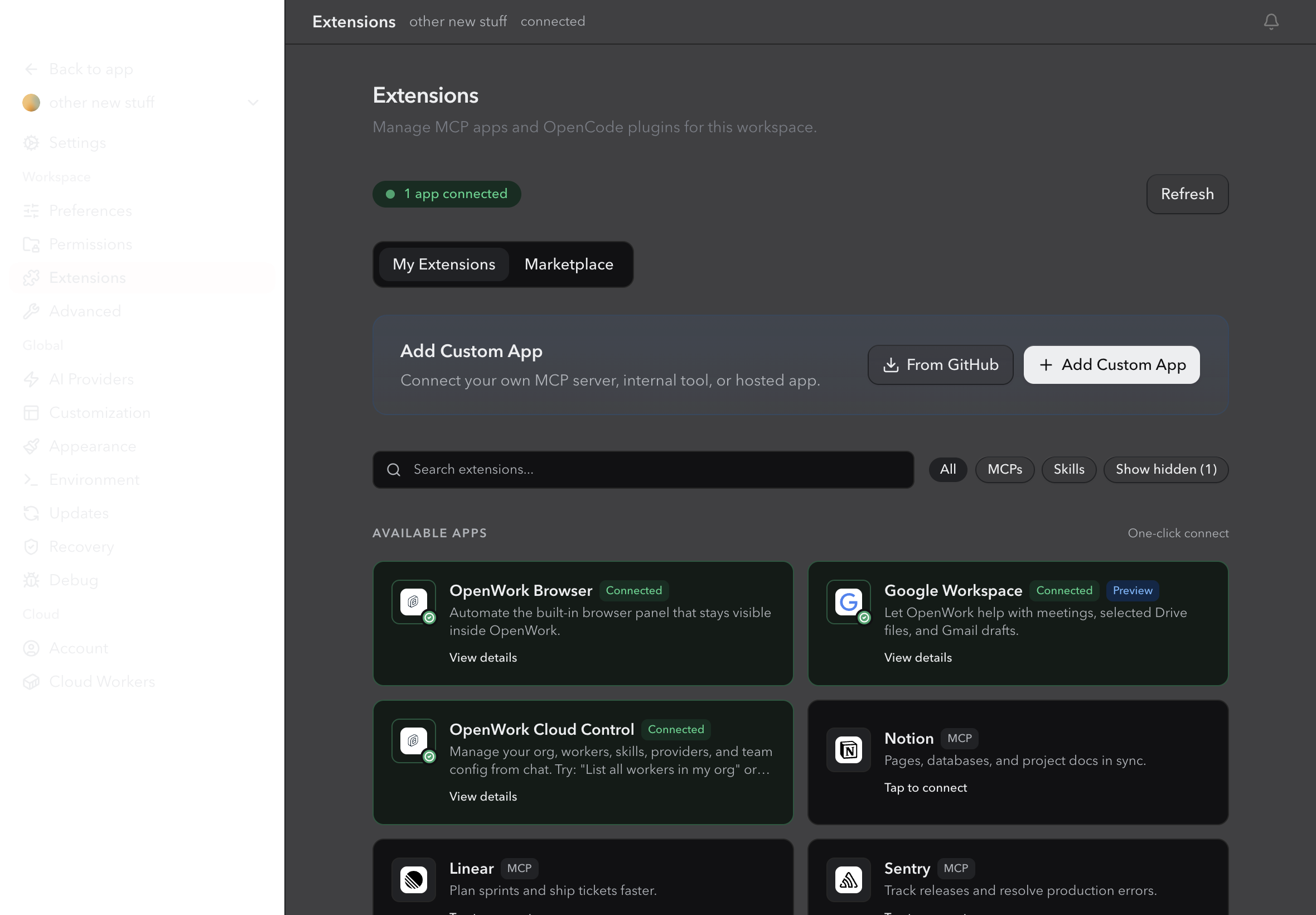Click the Sentry app icon
Image resolution: width=1316 pixels, height=915 pixels.
pos(849,880)
